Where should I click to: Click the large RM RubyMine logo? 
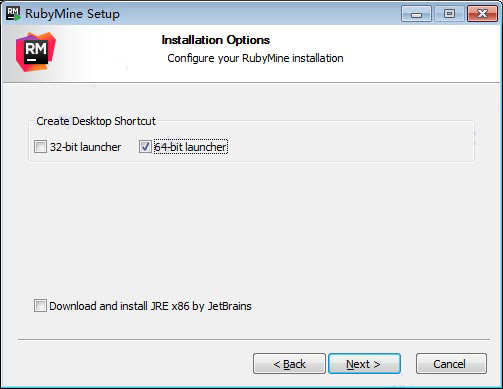click(36, 52)
